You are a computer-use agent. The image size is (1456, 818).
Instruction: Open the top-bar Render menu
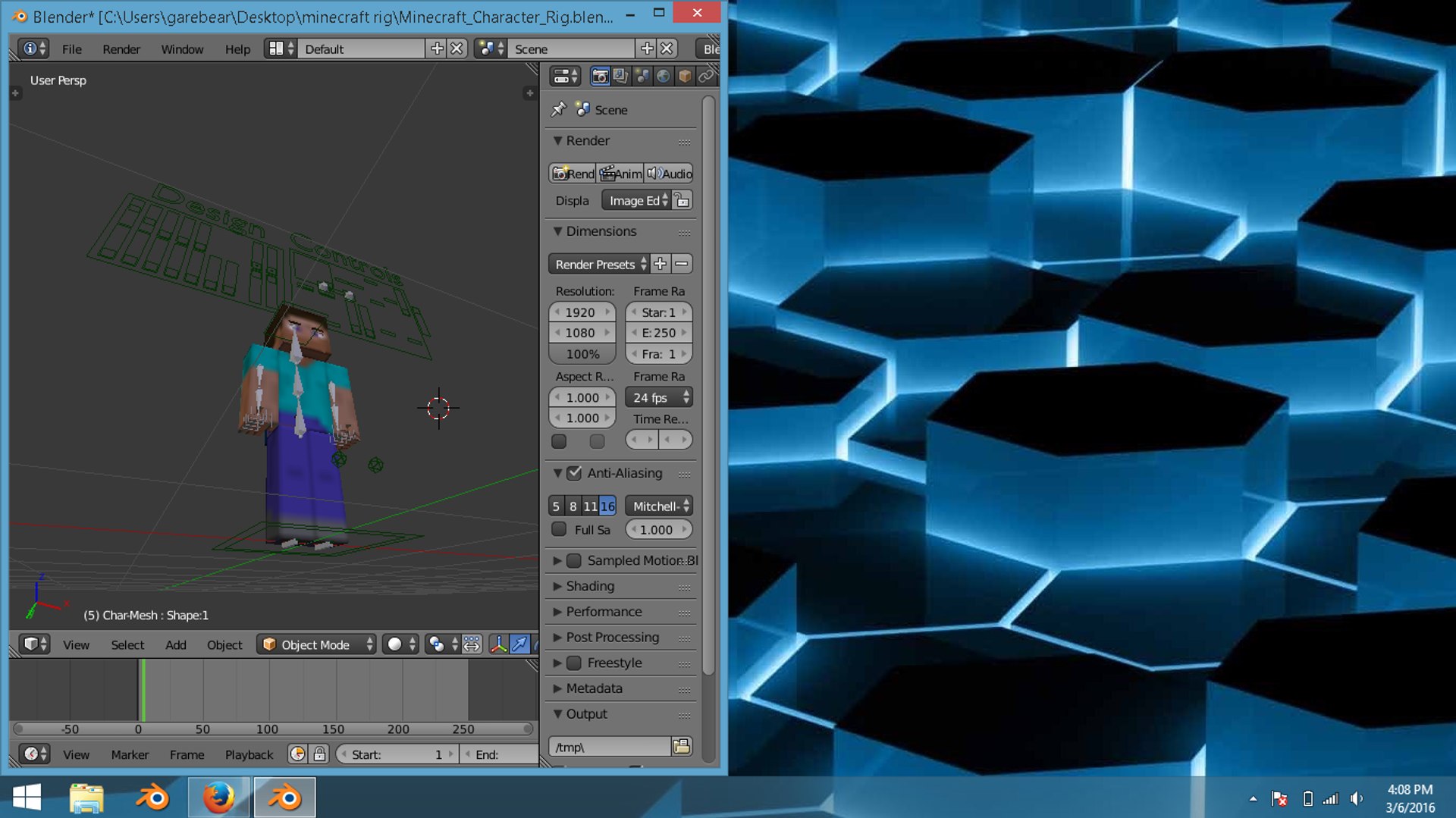tap(121, 49)
